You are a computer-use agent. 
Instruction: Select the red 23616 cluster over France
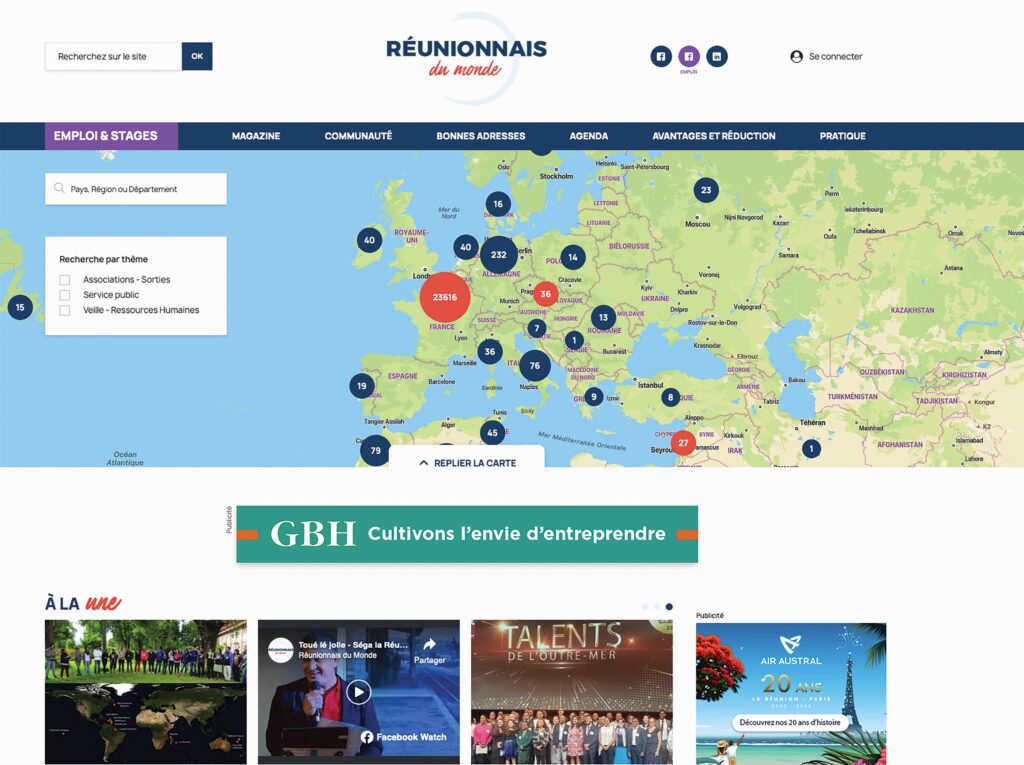click(x=445, y=297)
